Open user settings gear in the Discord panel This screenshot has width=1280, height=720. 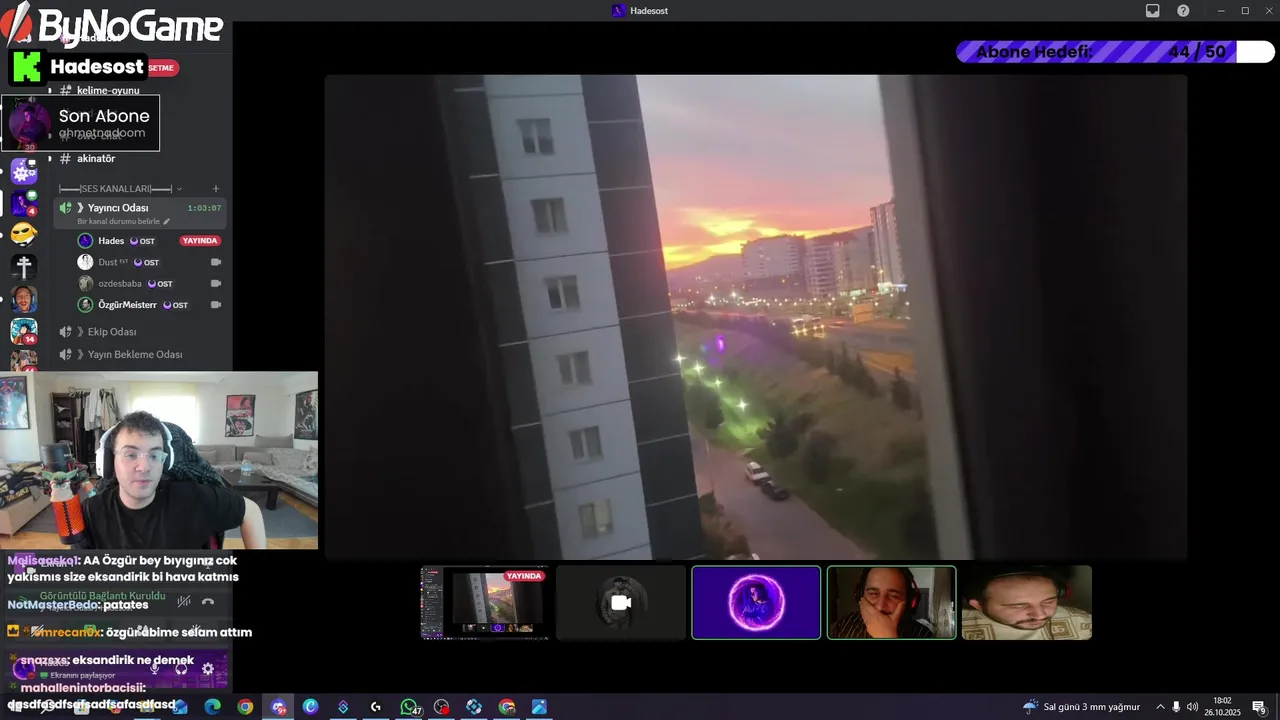point(208,668)
